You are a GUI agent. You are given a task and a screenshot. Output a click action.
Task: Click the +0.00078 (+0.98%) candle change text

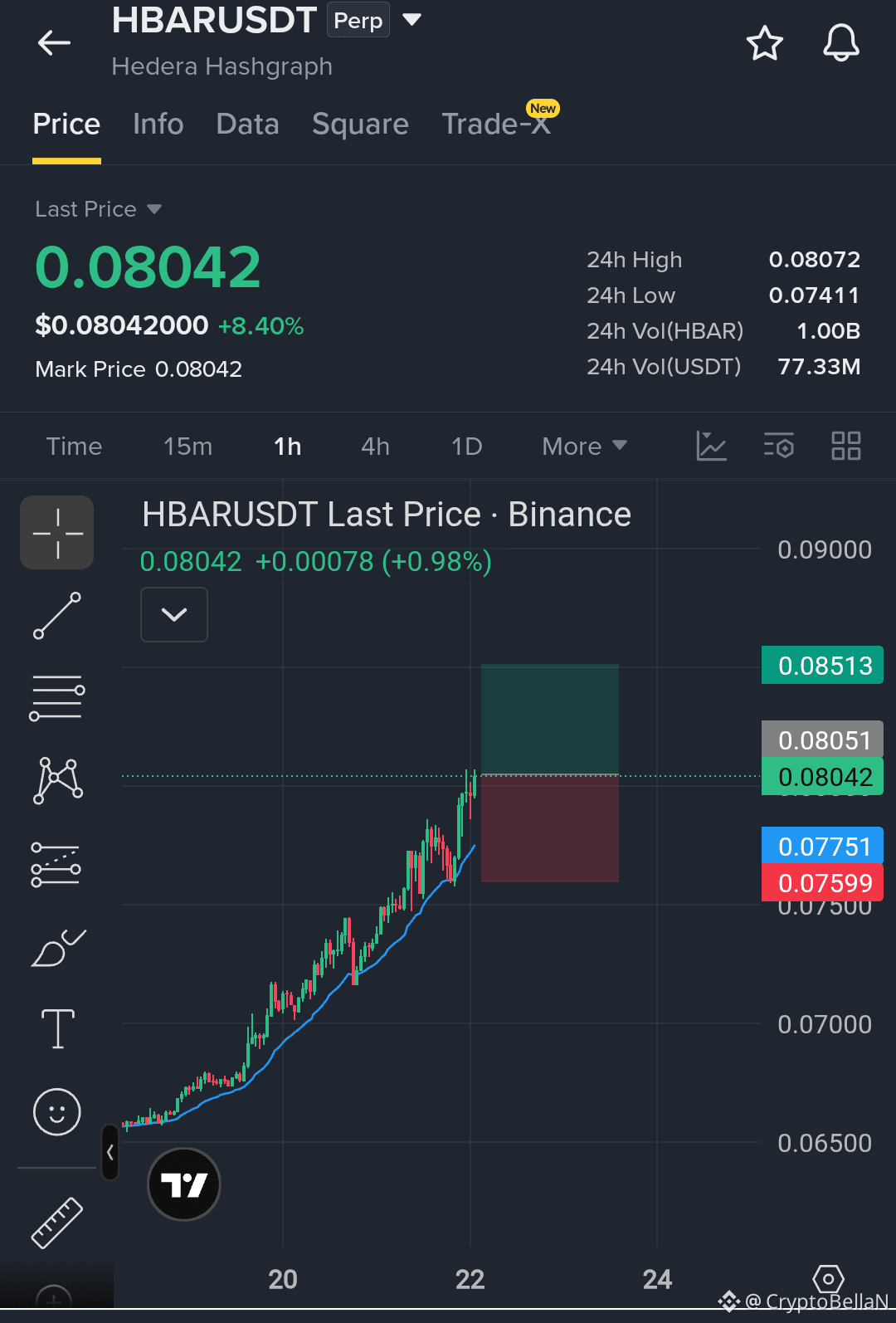pyautogui.click(x=373, y=562)
